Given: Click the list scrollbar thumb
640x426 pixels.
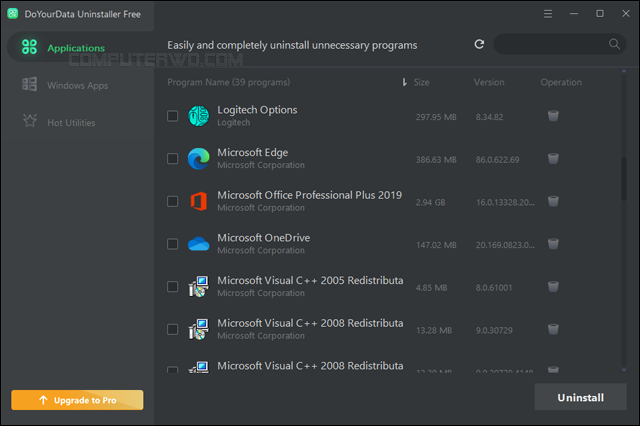Looking at the screenshot, I should (624, 179).
